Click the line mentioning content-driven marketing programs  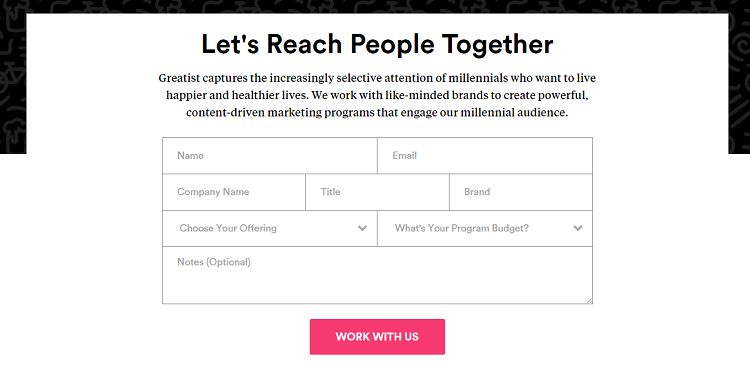pyautogui.click(x=377, y=113)
